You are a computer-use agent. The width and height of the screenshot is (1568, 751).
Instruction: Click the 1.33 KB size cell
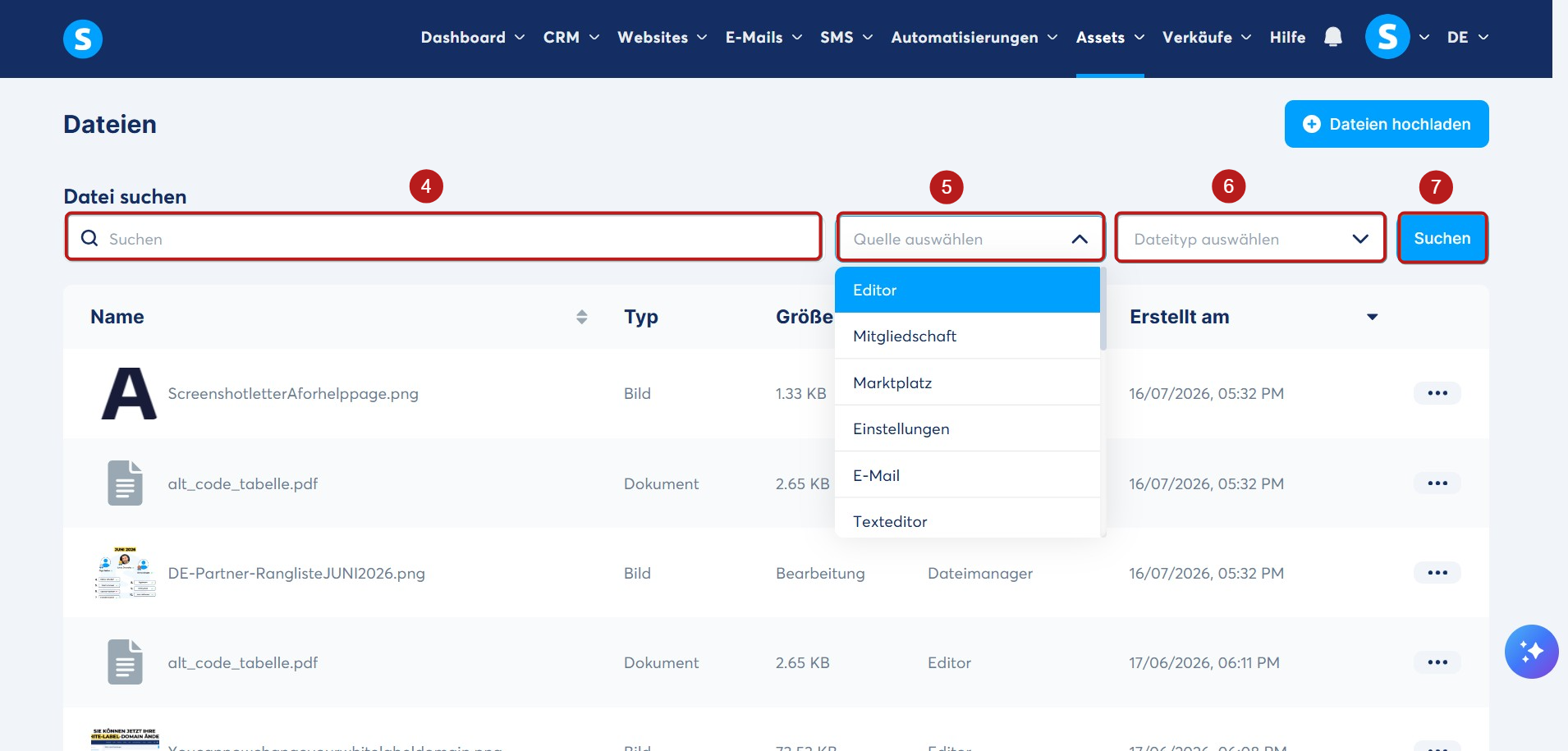[x=800, y=393]
